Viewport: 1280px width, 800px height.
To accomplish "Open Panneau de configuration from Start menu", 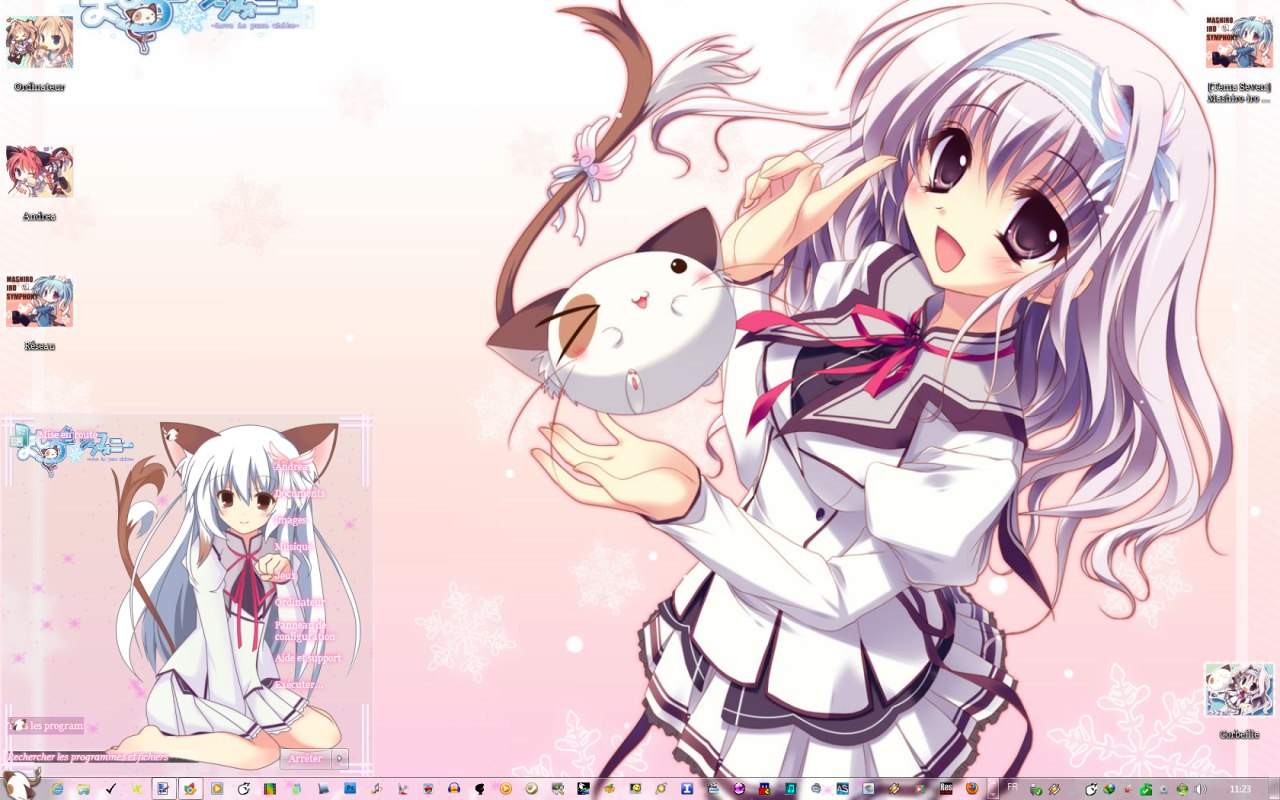I will [x=305, y=631].
